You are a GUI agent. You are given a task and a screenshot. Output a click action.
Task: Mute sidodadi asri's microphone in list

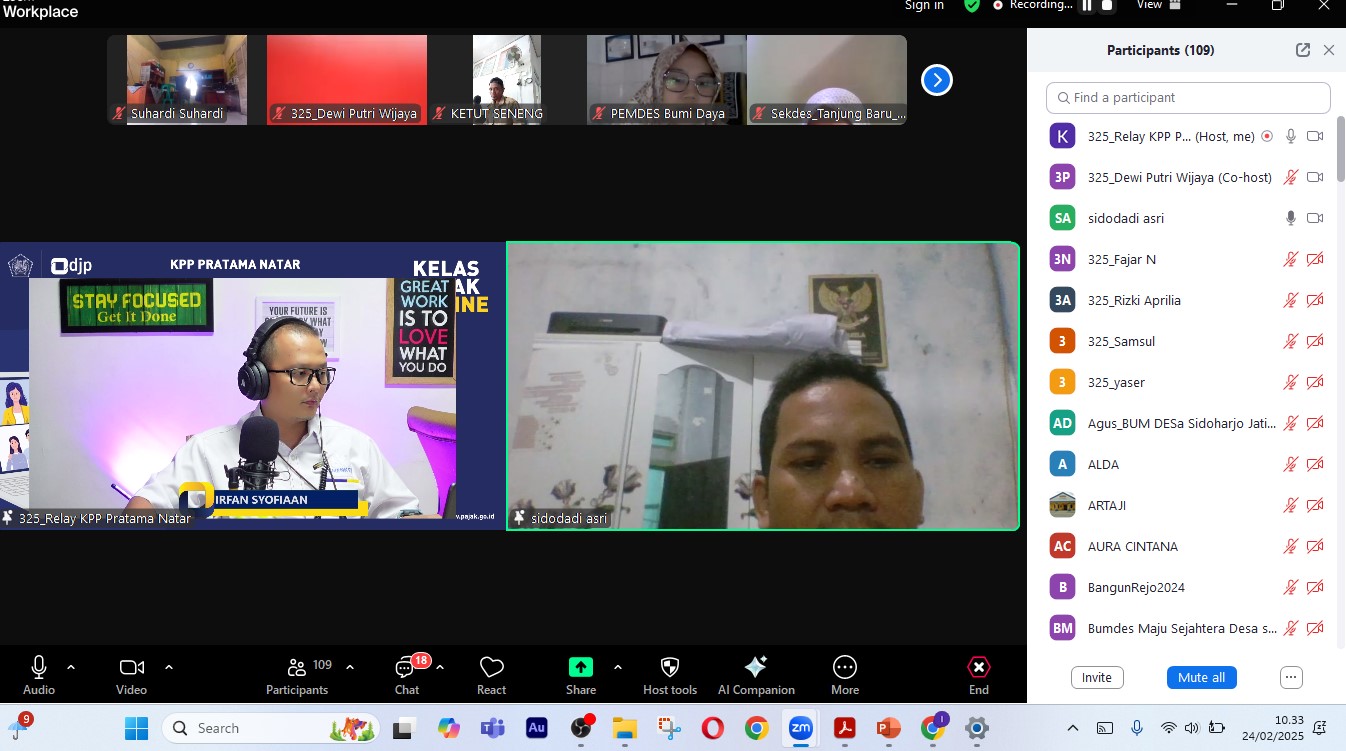(1291, 218)
